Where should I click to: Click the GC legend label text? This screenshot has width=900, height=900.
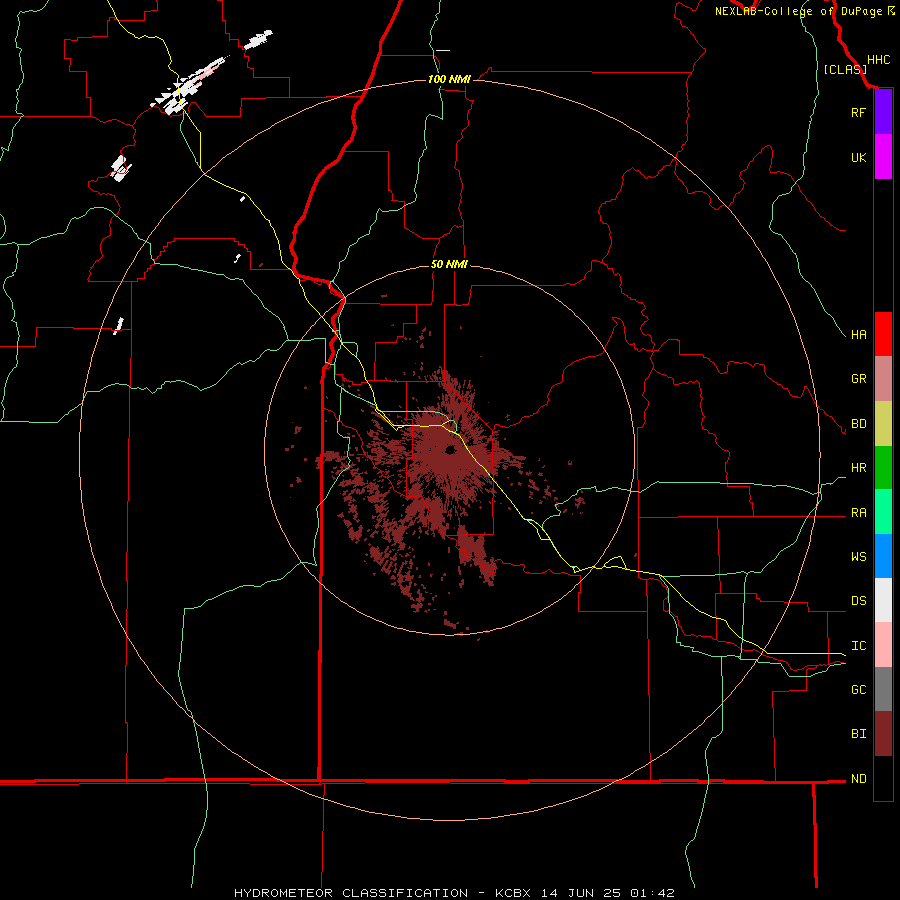tap(859, 689)
